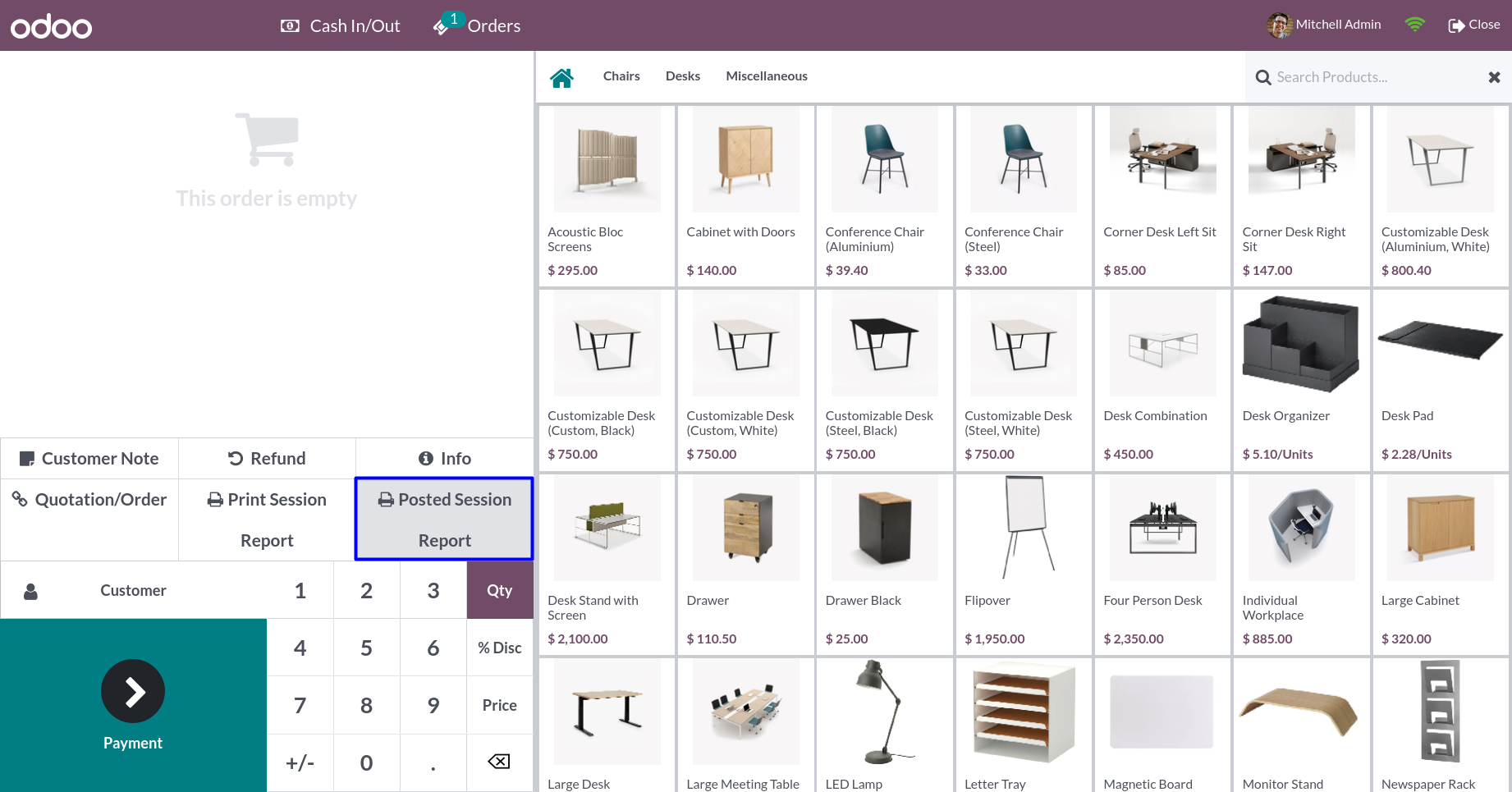1512x792 pixels.
Task: Switch numpad to % Disc mode
Action: click(x=500, y=648)
